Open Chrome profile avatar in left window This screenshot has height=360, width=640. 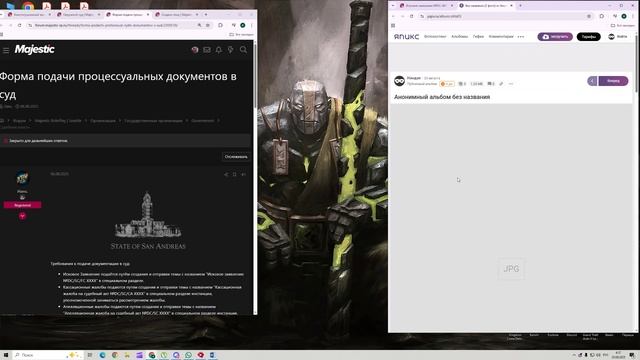(242, 25)
